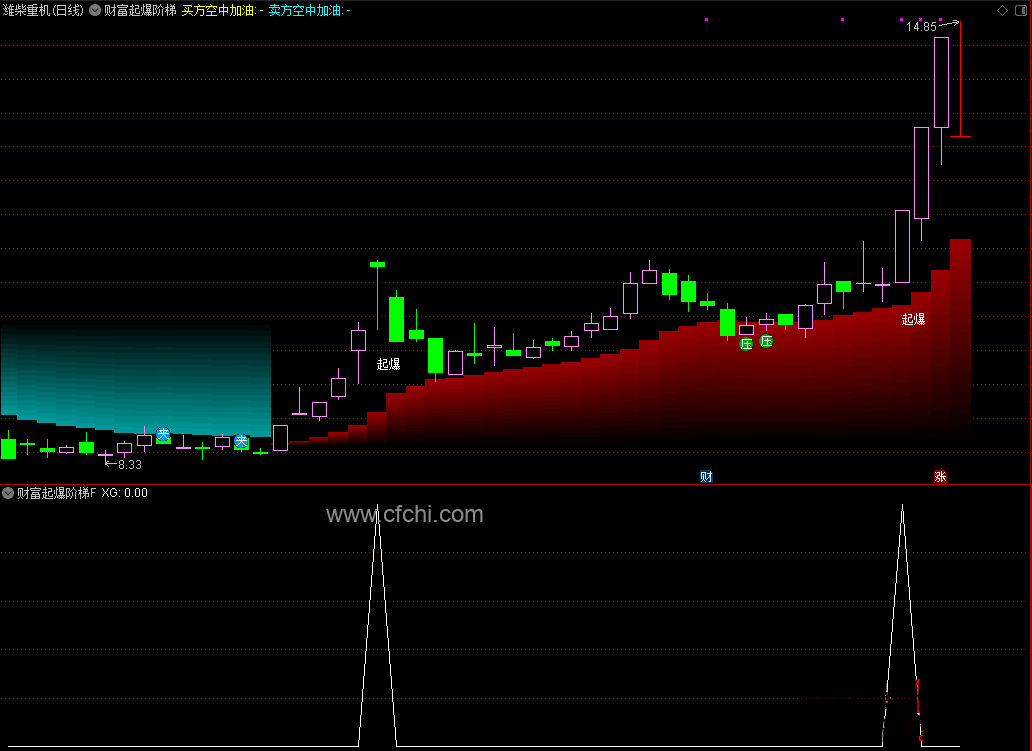Click the 财富起爆阶梯F XG: 0.00 label
This screenshot has width=1032, height=751.
pyautogui.click(x=82, y=492)
